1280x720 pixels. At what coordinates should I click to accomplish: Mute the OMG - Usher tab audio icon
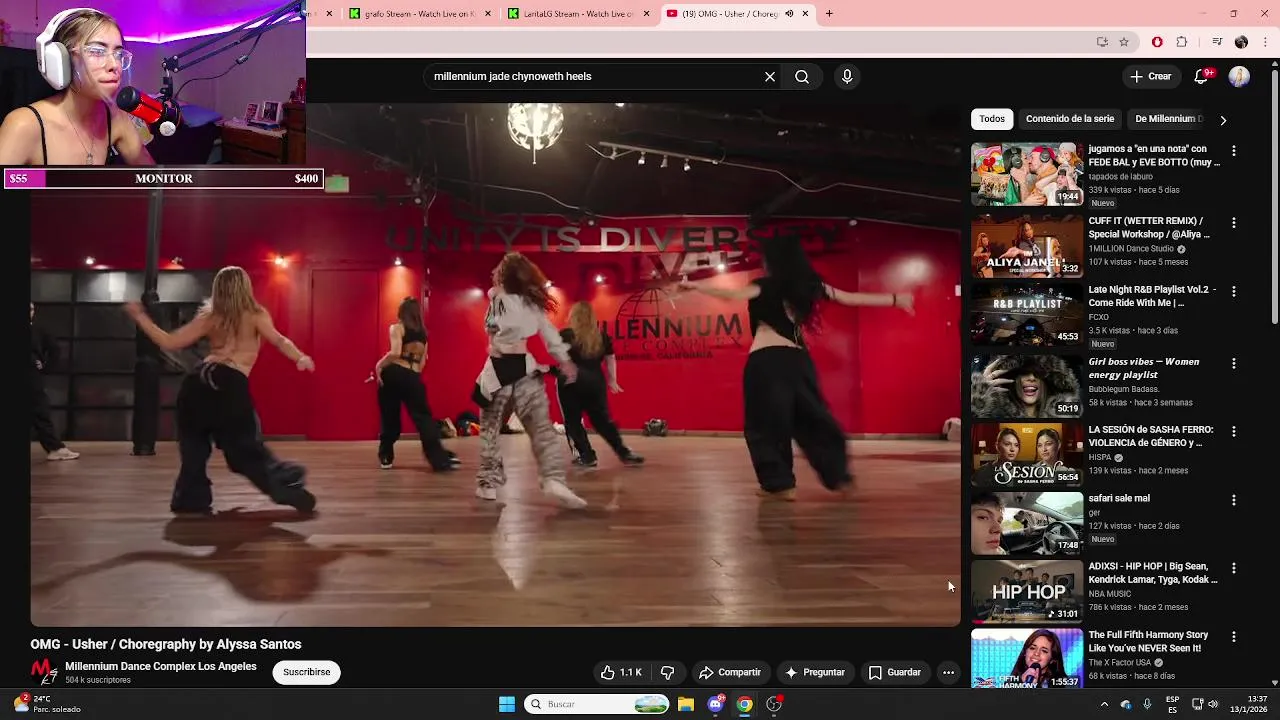point(789,14)
